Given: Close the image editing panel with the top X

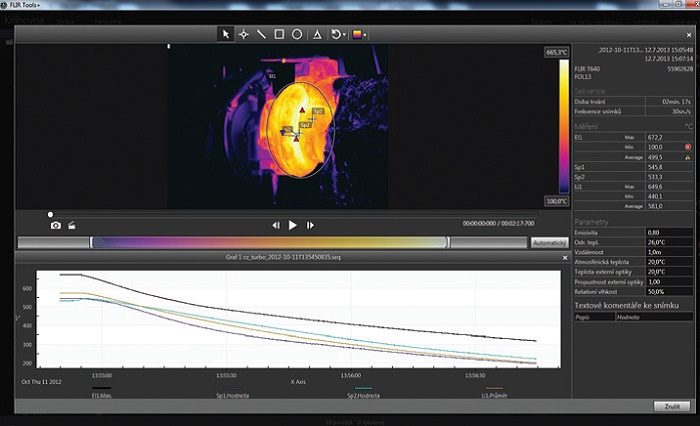Looking at the screenshot, I should click(689, 34).
